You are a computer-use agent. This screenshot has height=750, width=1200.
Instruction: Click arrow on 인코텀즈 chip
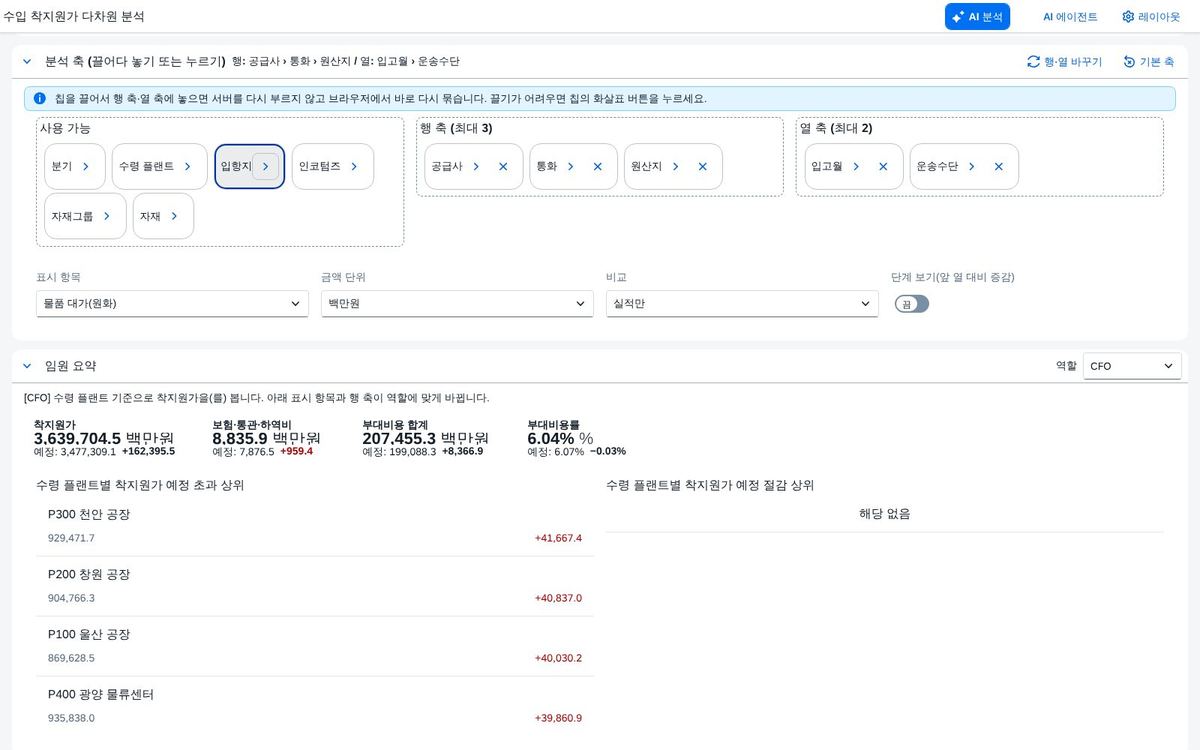pyautogui.click(x=355, y=167)
